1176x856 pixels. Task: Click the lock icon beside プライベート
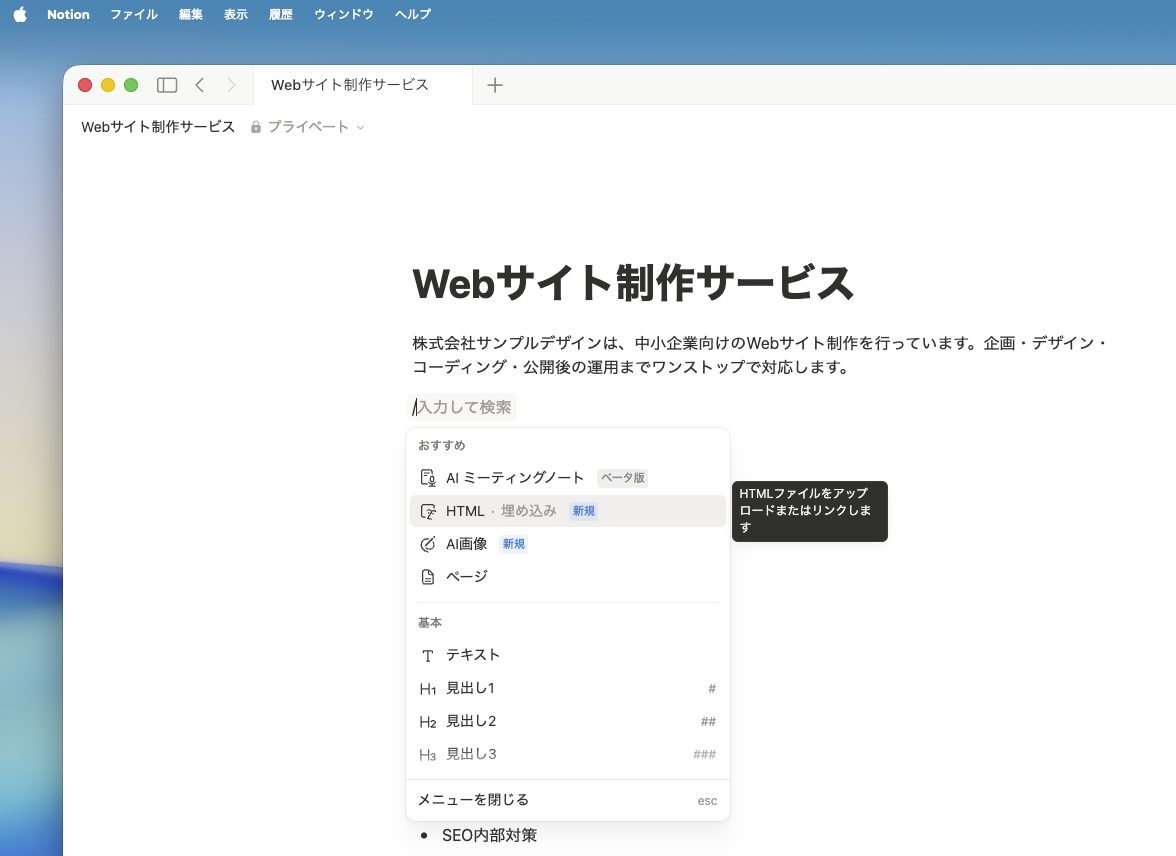pyautogui.click(x=256, y=127)
